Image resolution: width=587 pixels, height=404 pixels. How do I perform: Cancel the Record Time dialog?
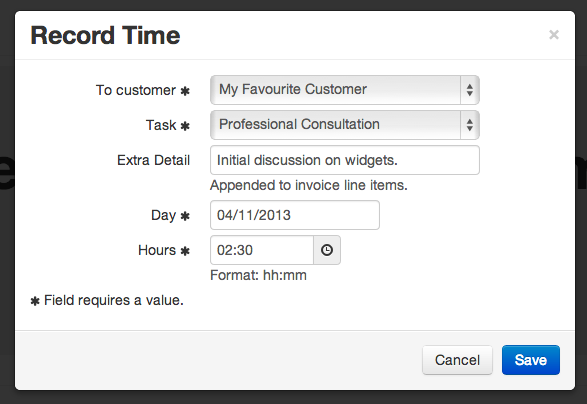pyautogui.click(x=457, y=360)
